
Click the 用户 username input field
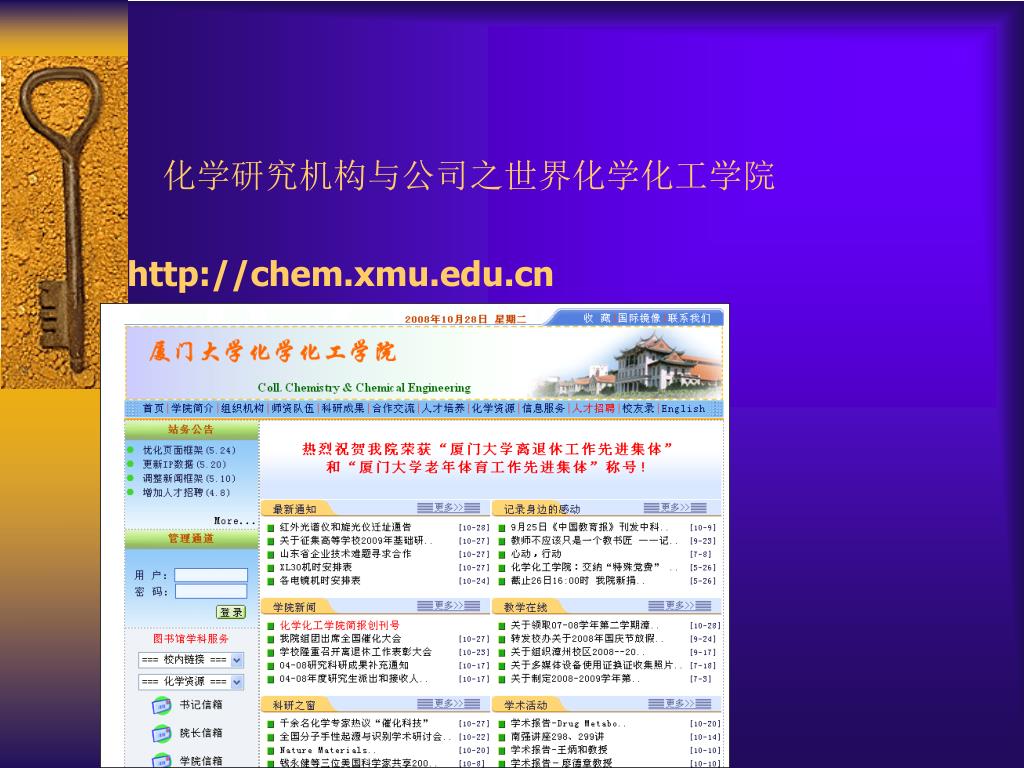[x=211, y=575]
